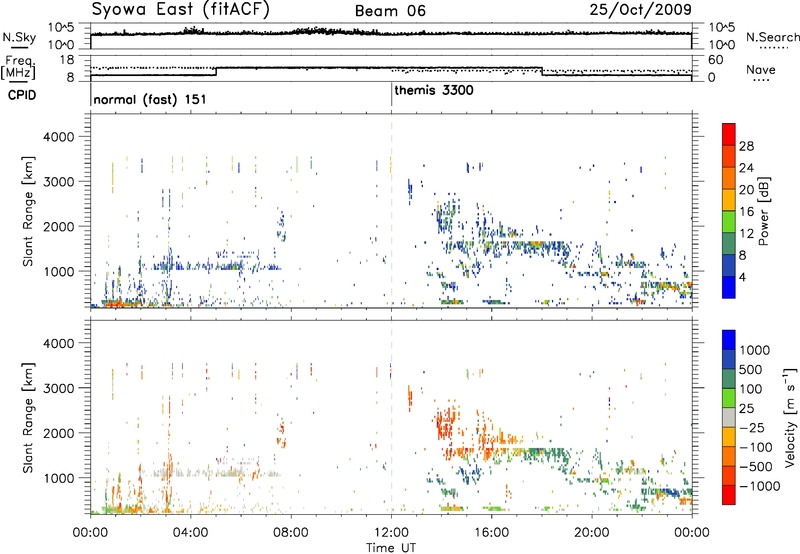Click the '25' Velocity colorbar label
Viewport: 800px width, 554px height.
coord(746,409)
